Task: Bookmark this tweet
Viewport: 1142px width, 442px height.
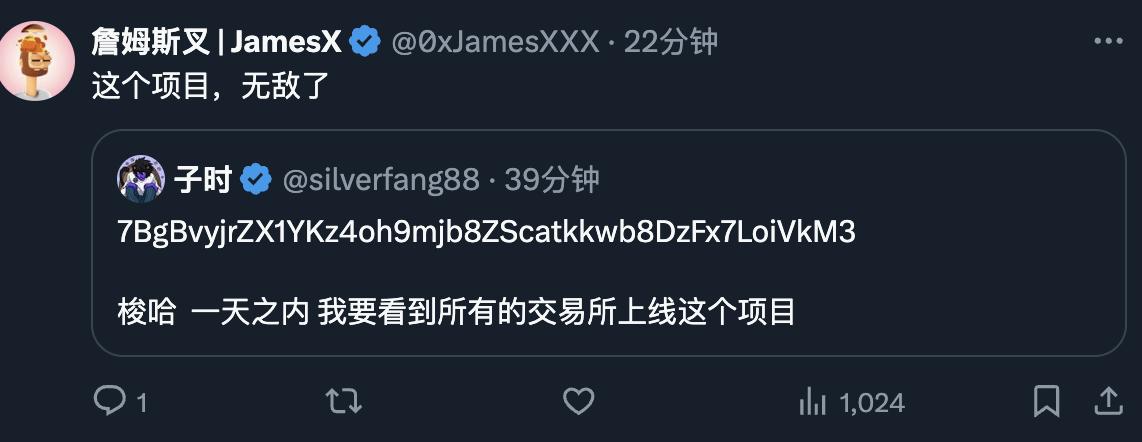Action: point(1047,401)
